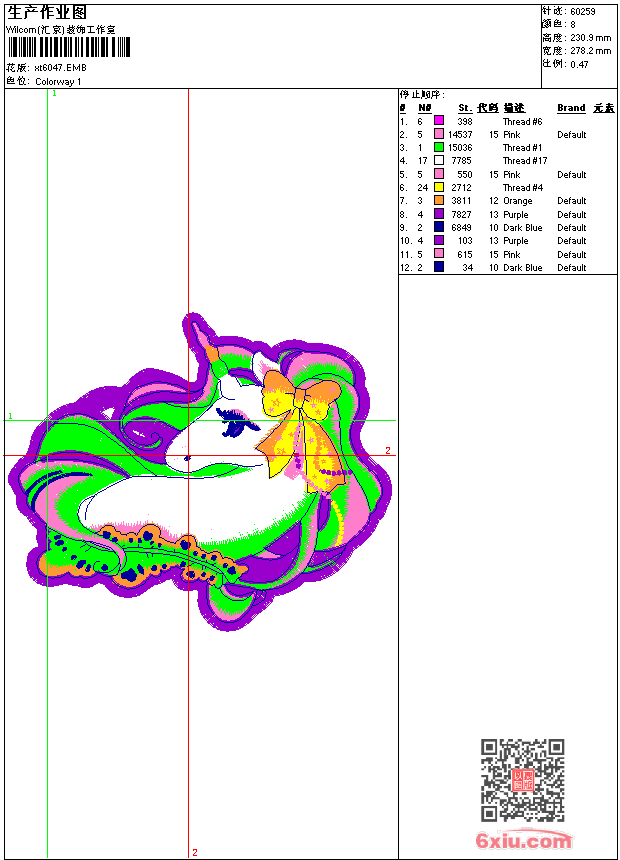Click the "Thread #17" description

(x=525, y=161)
